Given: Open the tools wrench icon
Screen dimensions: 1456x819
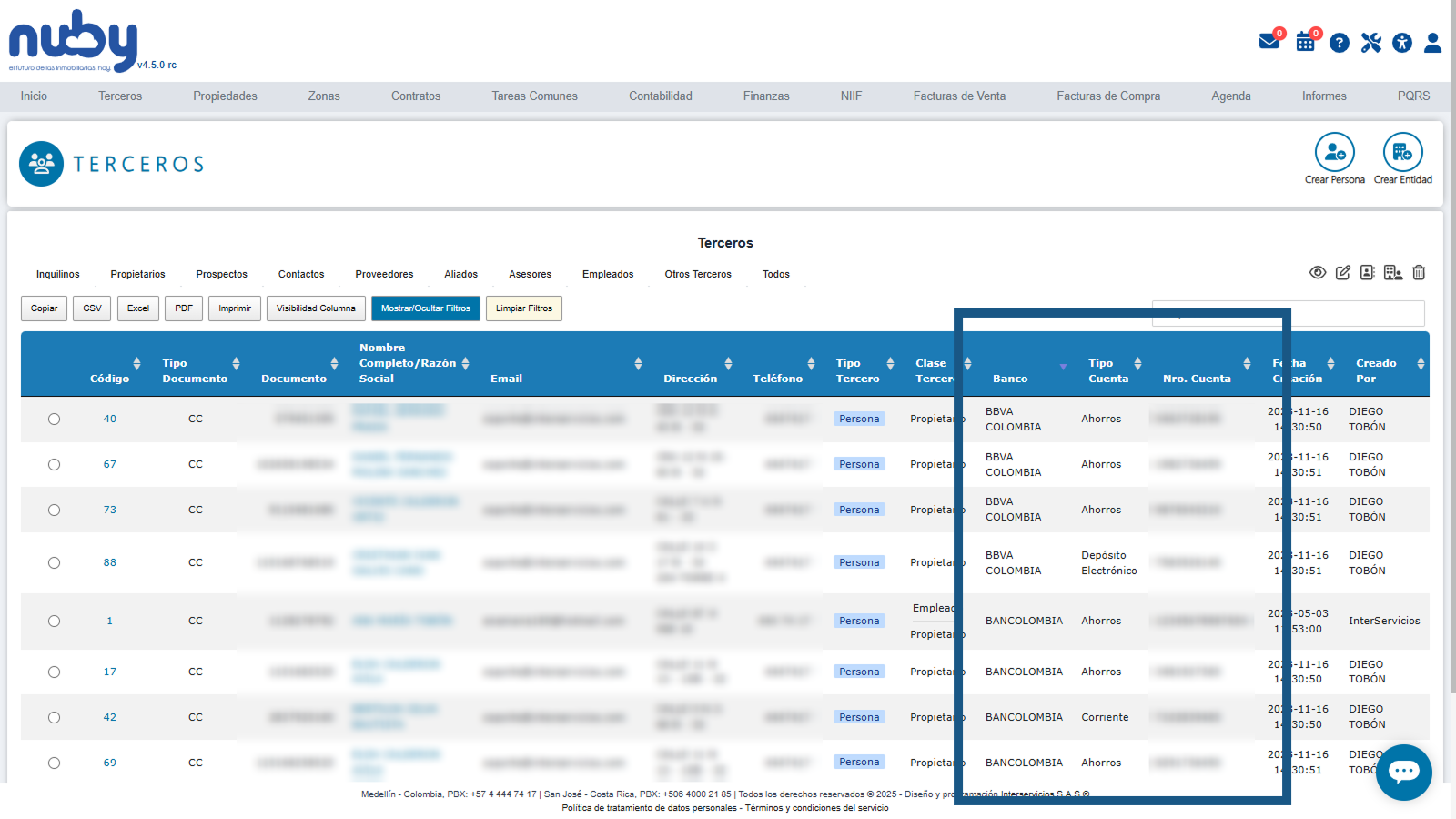Looking at the screenshot, I should coord(1371,43).
